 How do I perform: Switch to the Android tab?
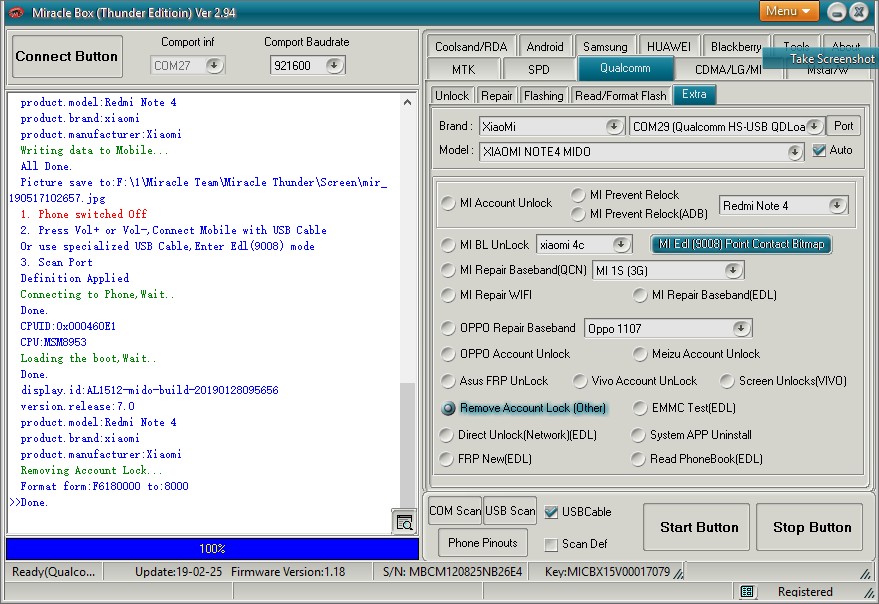pos(544,47)
